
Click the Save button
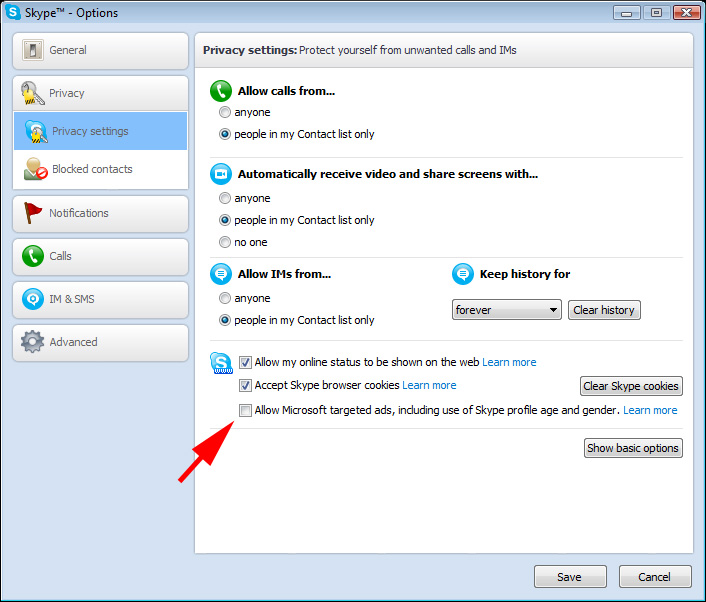coord(570,577)
